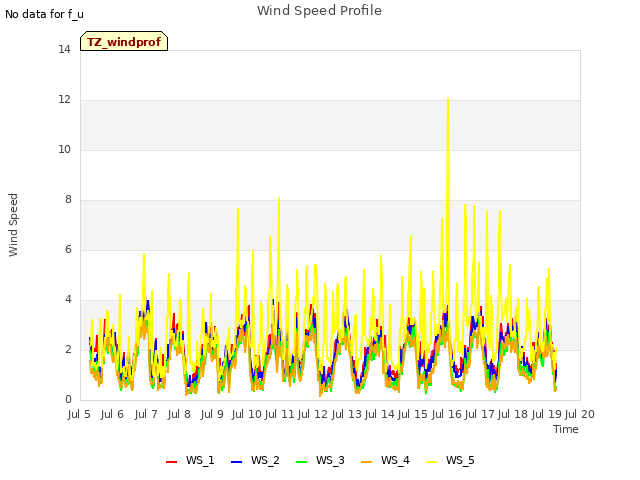Click the Jul 20 x-axis tick label
This screenshot has width=640, height=480.
[x=580, y=414]
